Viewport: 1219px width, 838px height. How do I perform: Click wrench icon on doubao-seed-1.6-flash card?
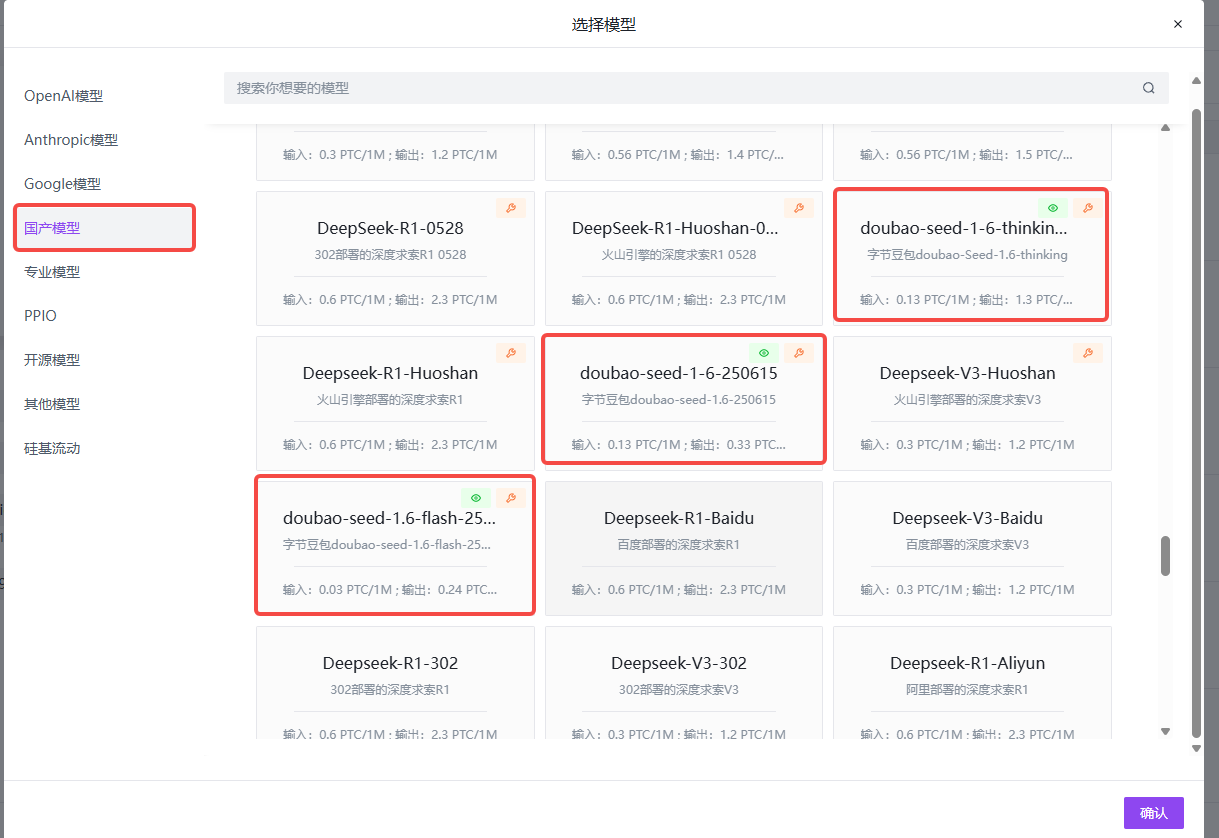(510, 498)
